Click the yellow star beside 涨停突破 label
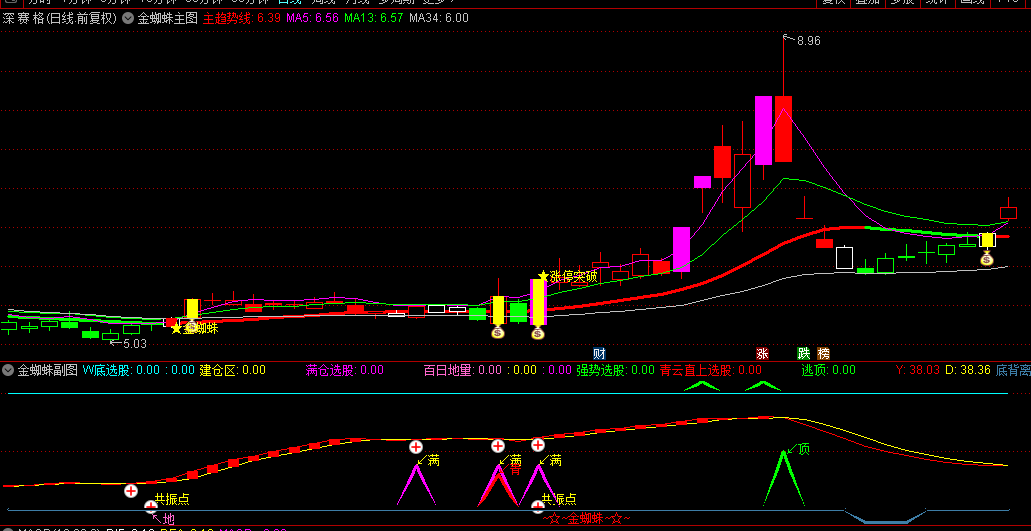Viewport: 1031px width, 531px height. [x=543, y=276]
